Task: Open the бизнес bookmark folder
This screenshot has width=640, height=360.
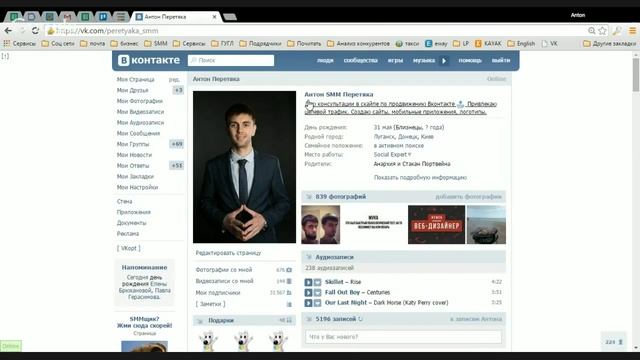Action: point(124,43)
